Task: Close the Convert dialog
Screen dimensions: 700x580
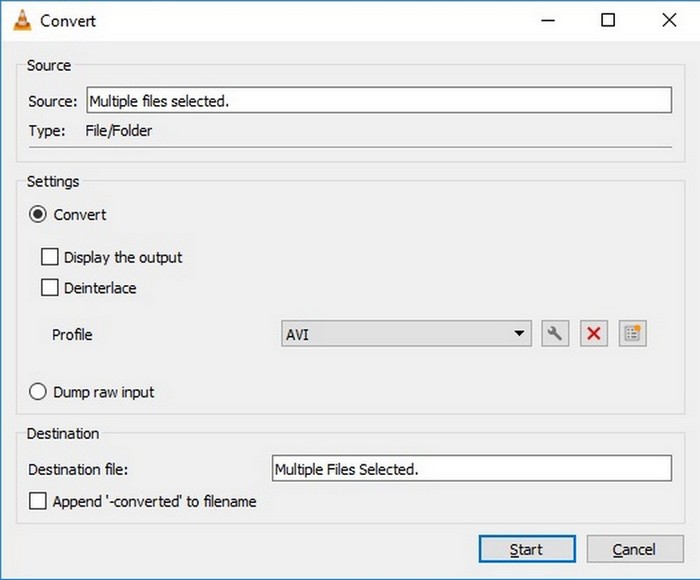Action: click(669, 20)
